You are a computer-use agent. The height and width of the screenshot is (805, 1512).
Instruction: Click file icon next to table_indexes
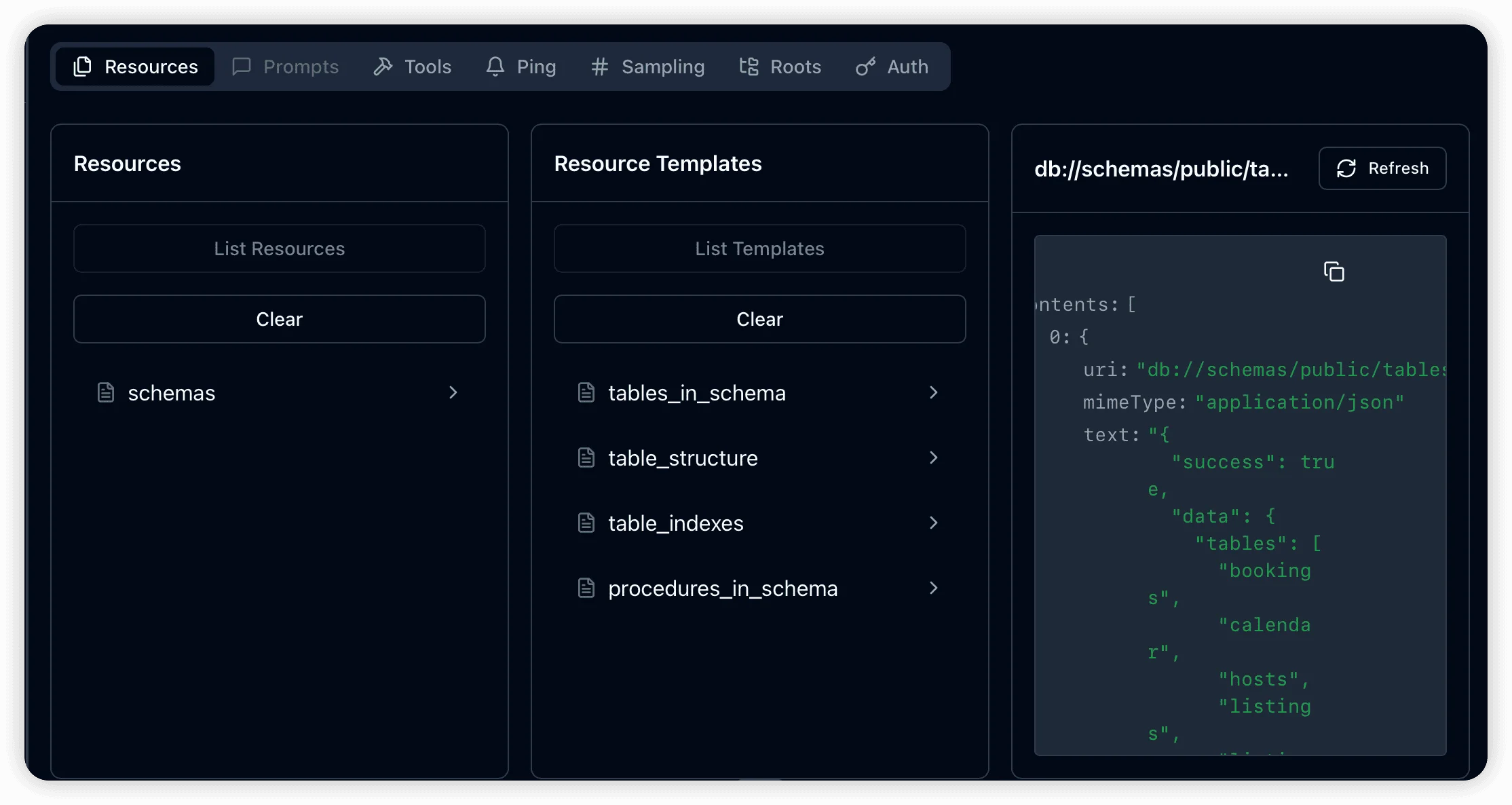(586, 523)
